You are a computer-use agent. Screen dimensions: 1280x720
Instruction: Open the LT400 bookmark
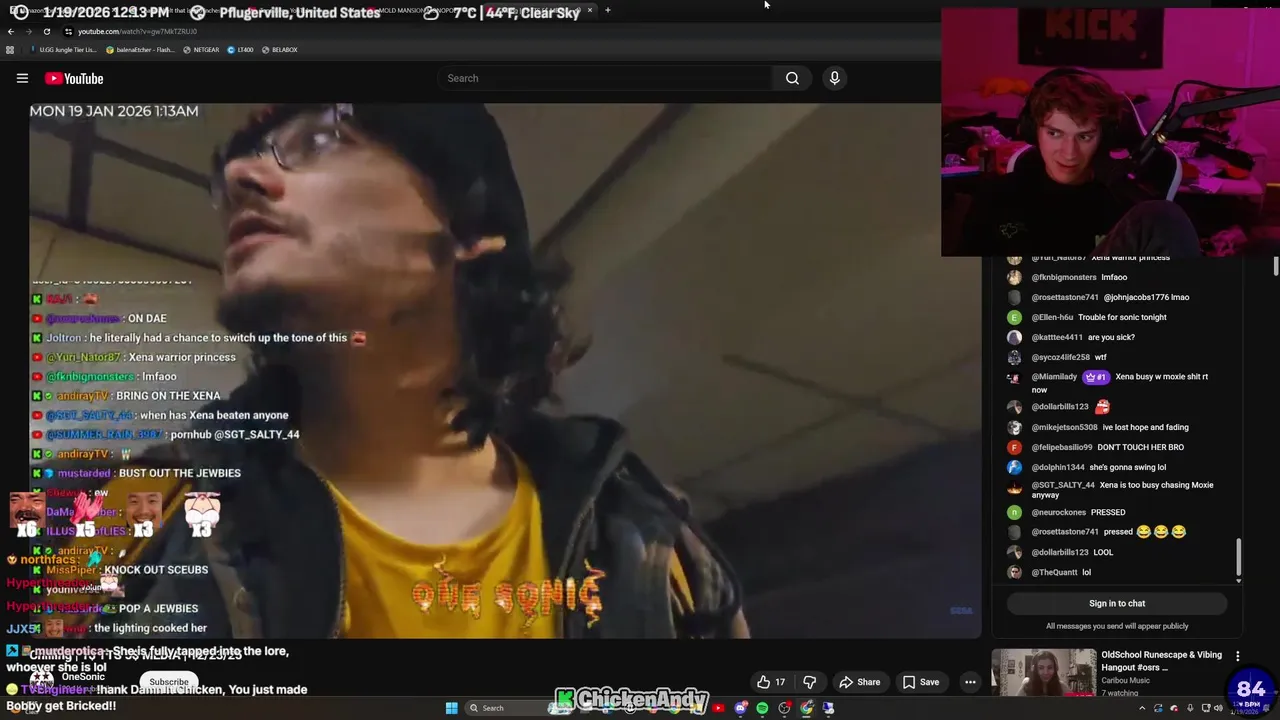click(x=240, y=49)
